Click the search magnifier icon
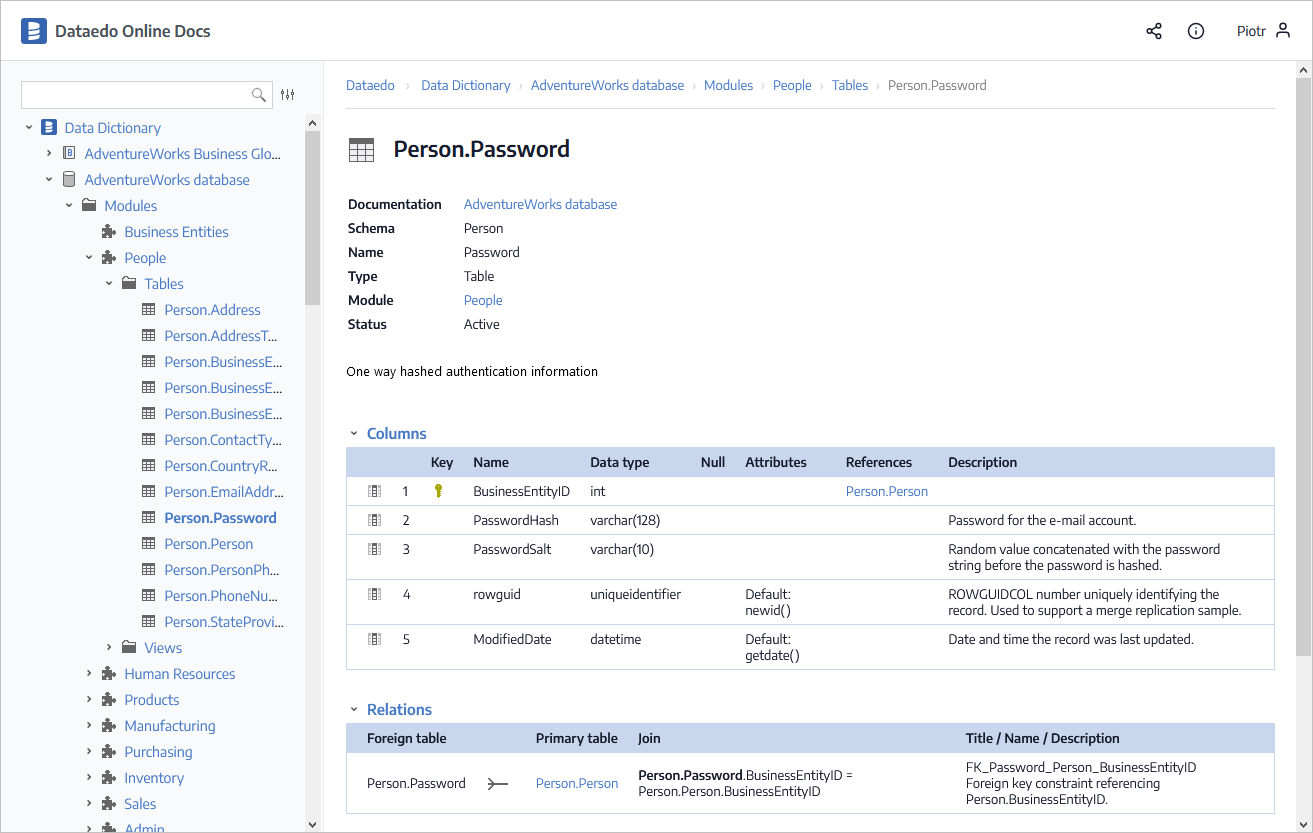This screenshot has width=1313, height=833. click(259, 95)
